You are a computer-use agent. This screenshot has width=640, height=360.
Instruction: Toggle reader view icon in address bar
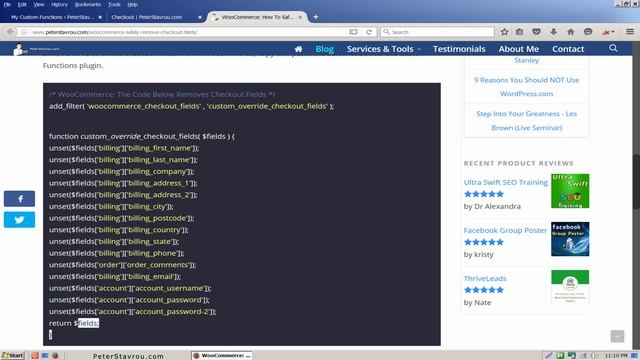(x=353, y=32)
